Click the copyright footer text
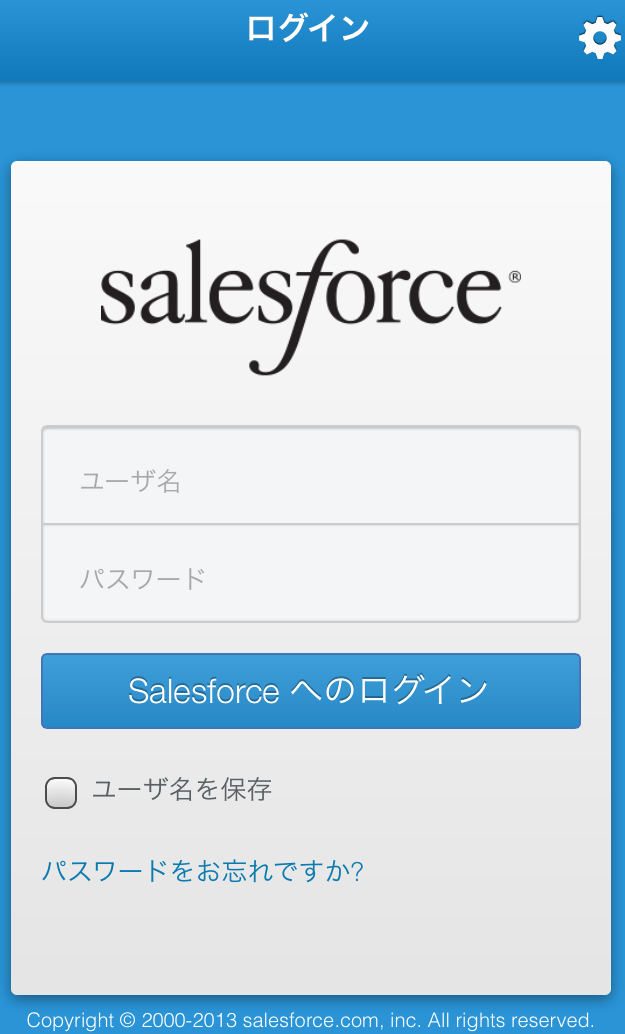625x1034 pixels. click(x=311, y=1019)
